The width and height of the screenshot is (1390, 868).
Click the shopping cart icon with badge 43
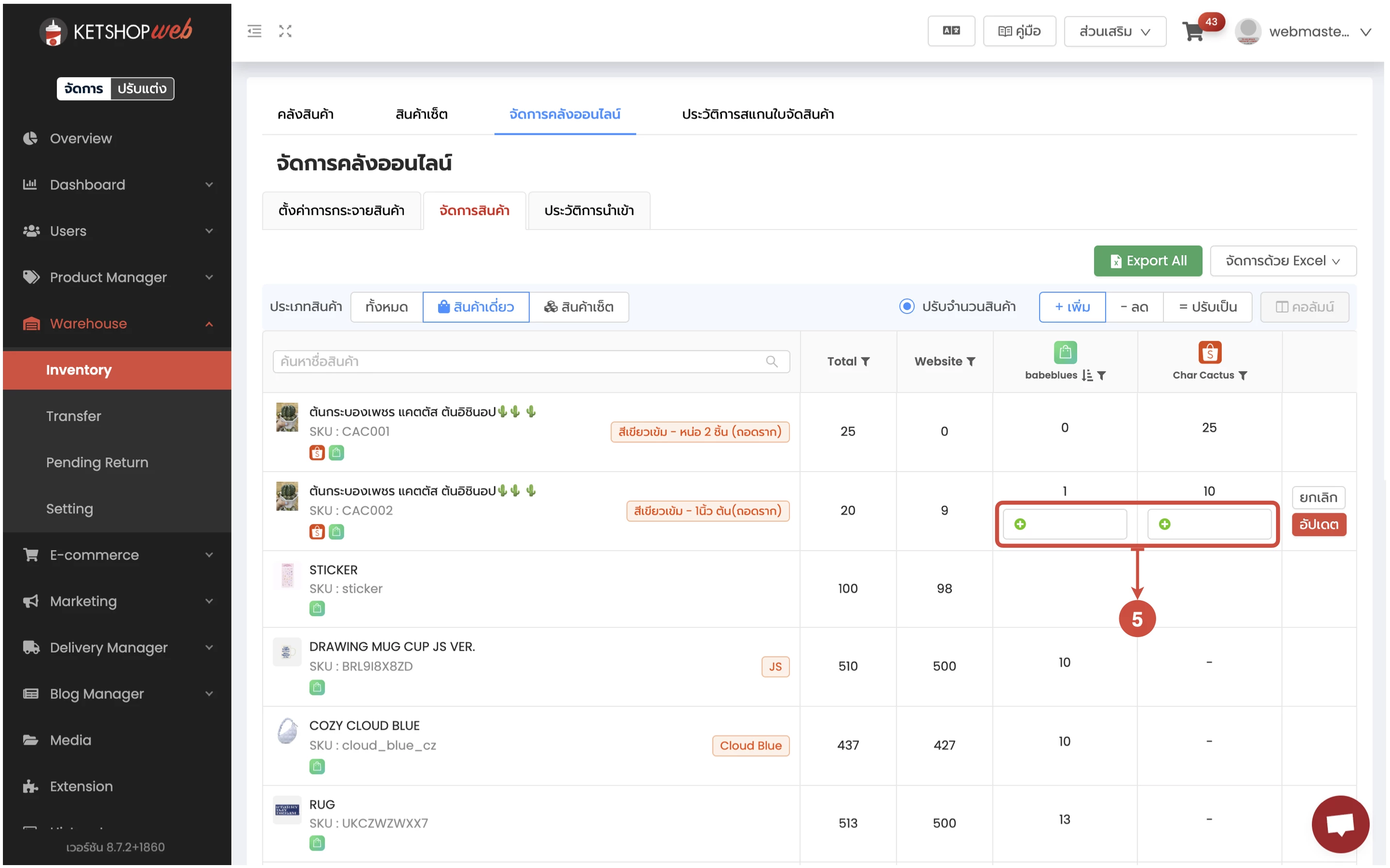point(1194,32)
